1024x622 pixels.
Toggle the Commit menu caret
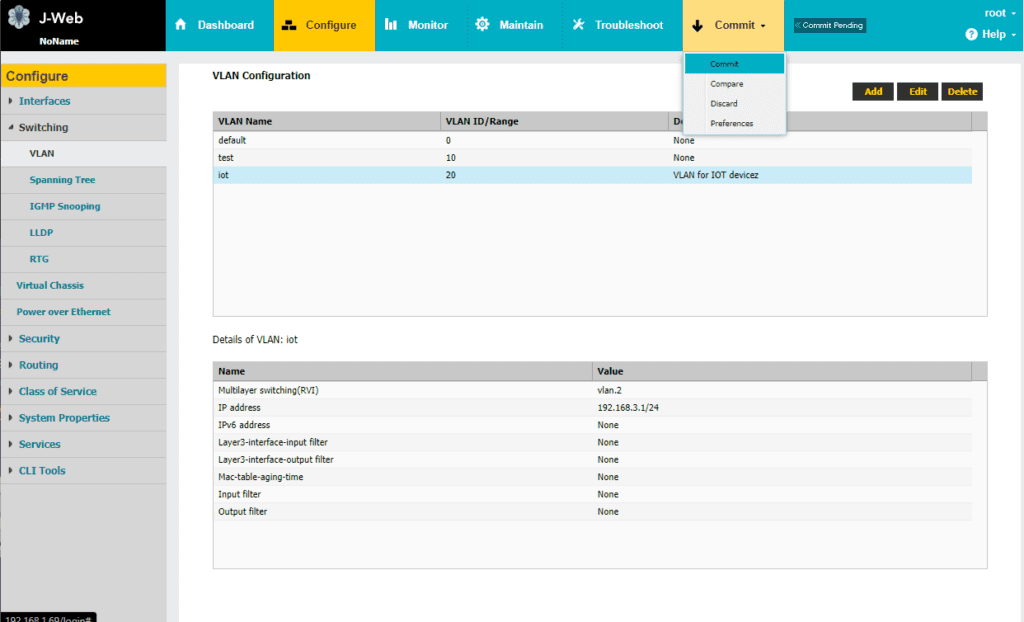(763, 26)
